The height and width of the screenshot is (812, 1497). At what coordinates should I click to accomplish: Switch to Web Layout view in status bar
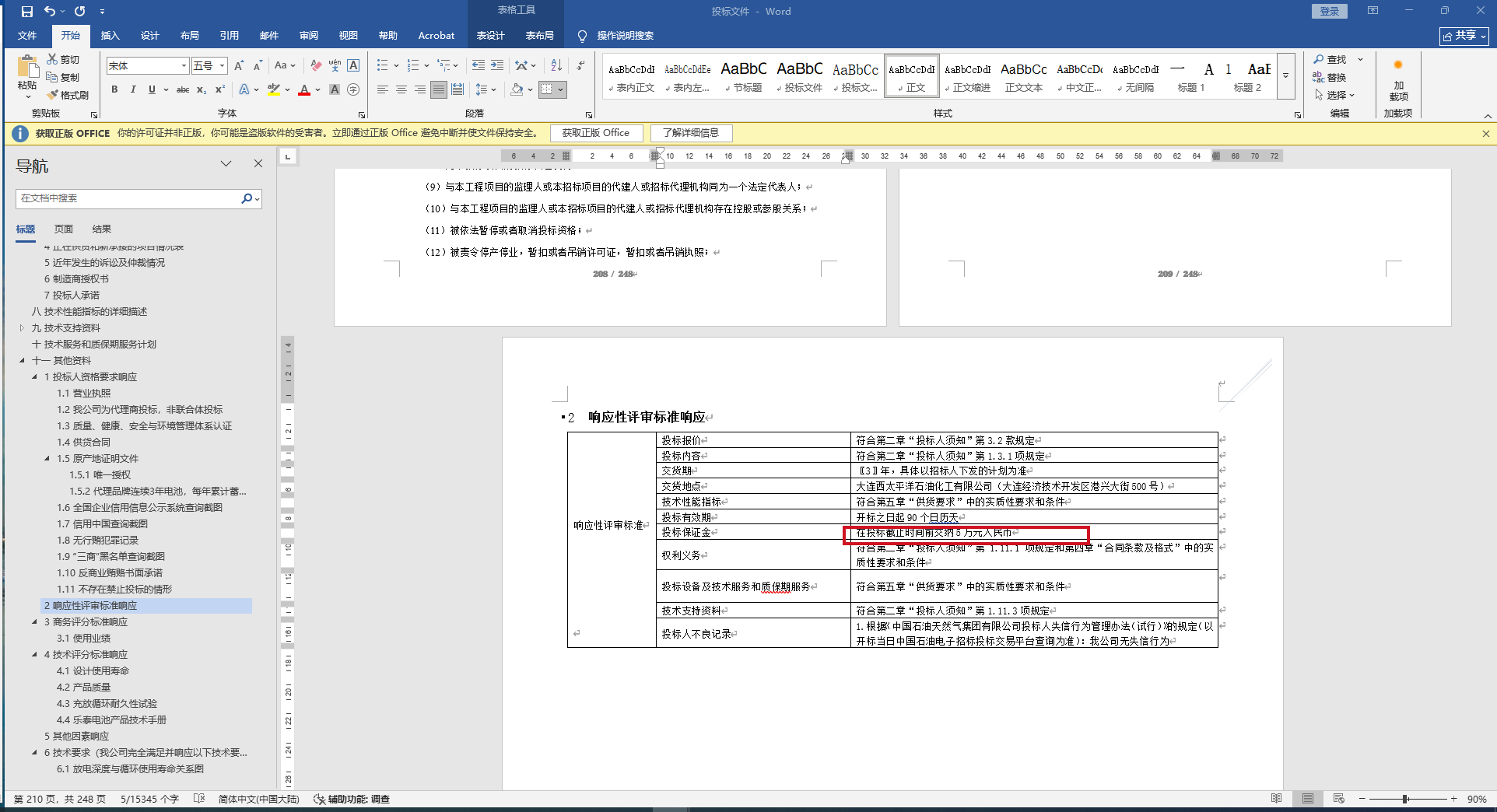pos(1338,799)
